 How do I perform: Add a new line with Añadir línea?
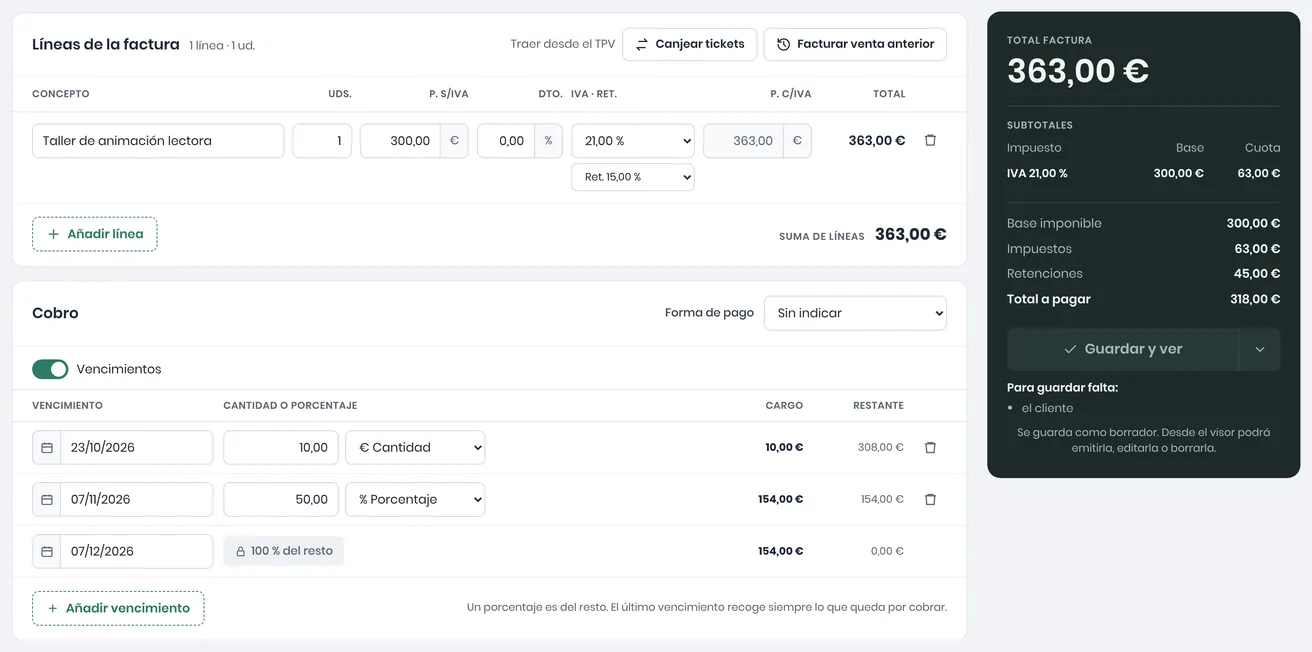coord(95,234)
